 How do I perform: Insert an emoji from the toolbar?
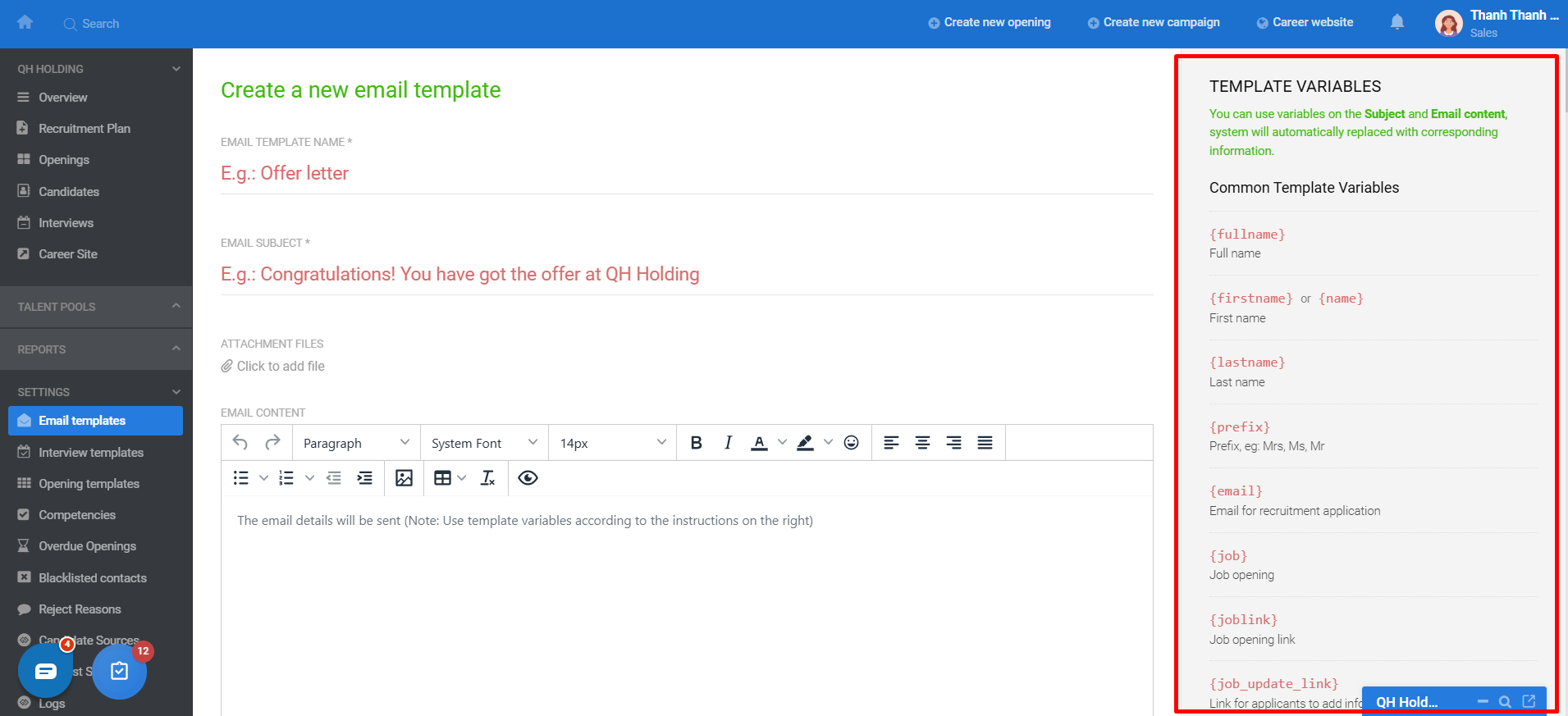tap(852, 443)
